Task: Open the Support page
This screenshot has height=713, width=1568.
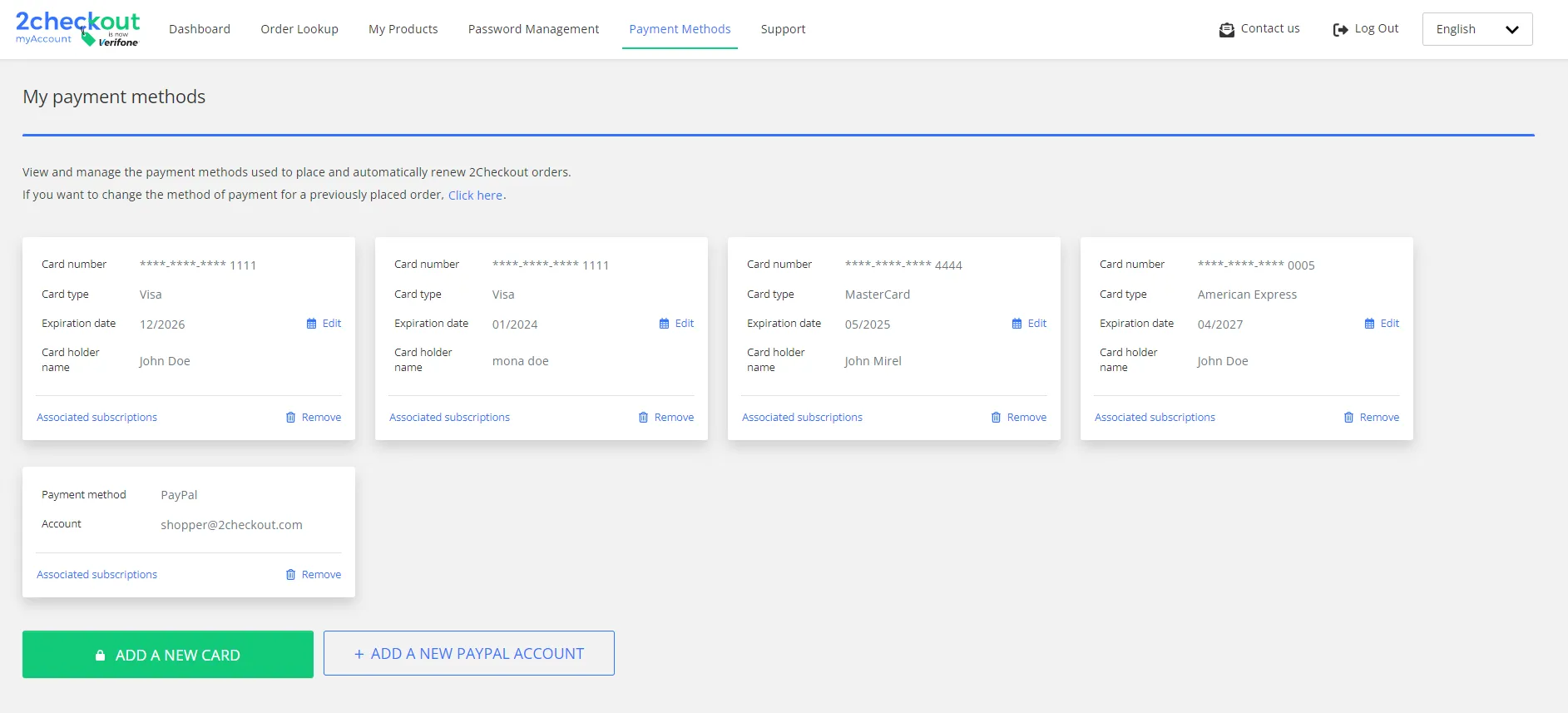Action: coord(783,29)
